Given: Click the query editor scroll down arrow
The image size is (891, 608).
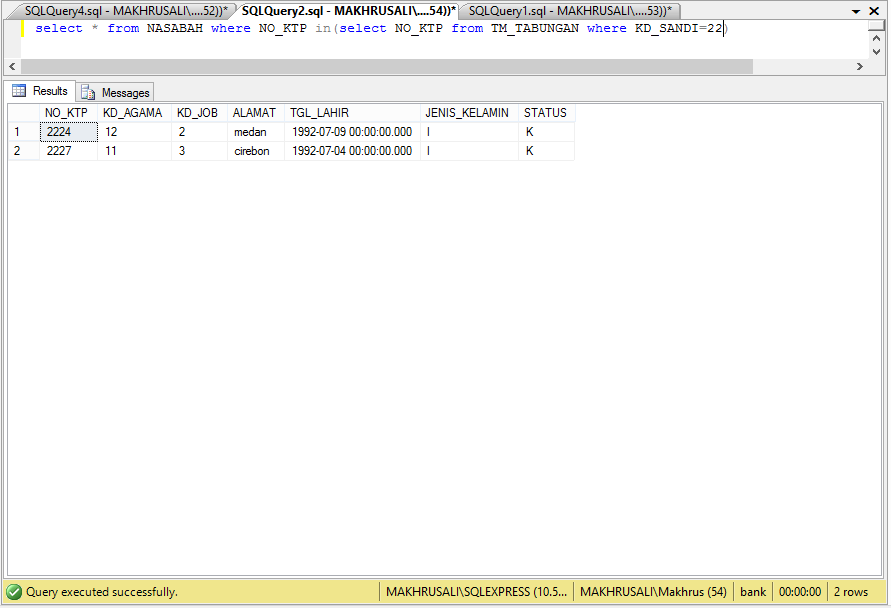Looking at the screenshot, I should pyautogui.click(x=876, y=52).
